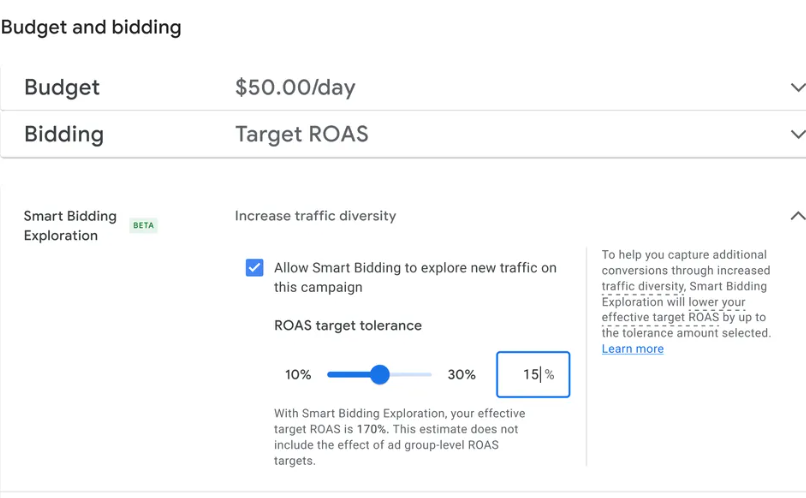Click the Smart Bidding Exploration label
This screenshot has height=498, width=806.
(70, 226)
